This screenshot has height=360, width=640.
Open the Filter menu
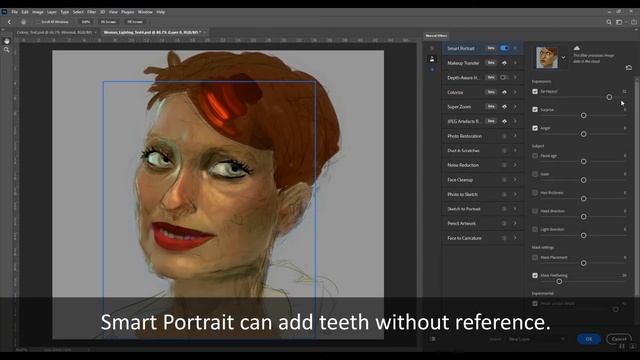coord(91,12)
